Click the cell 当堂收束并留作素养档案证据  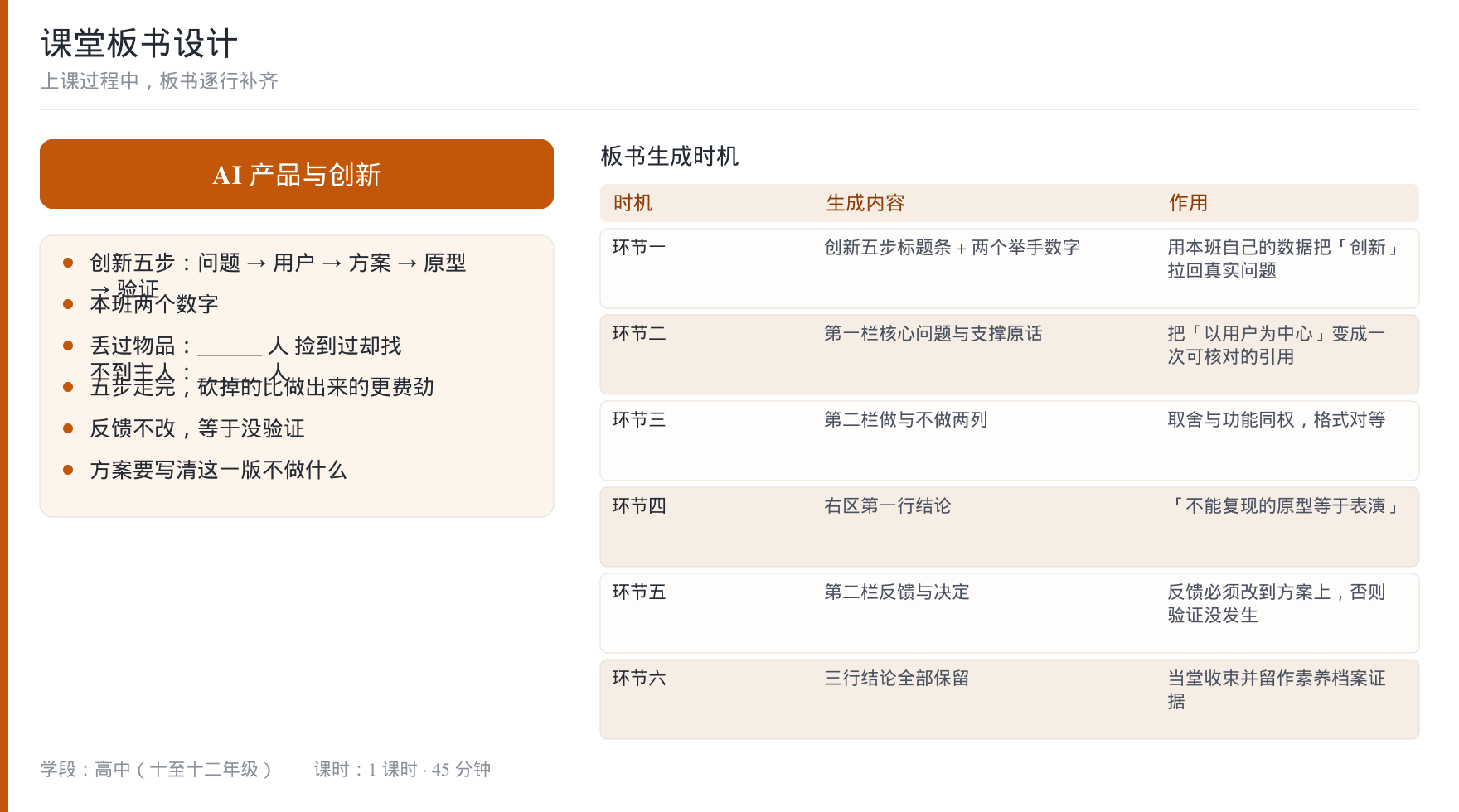click(1277, 689)
